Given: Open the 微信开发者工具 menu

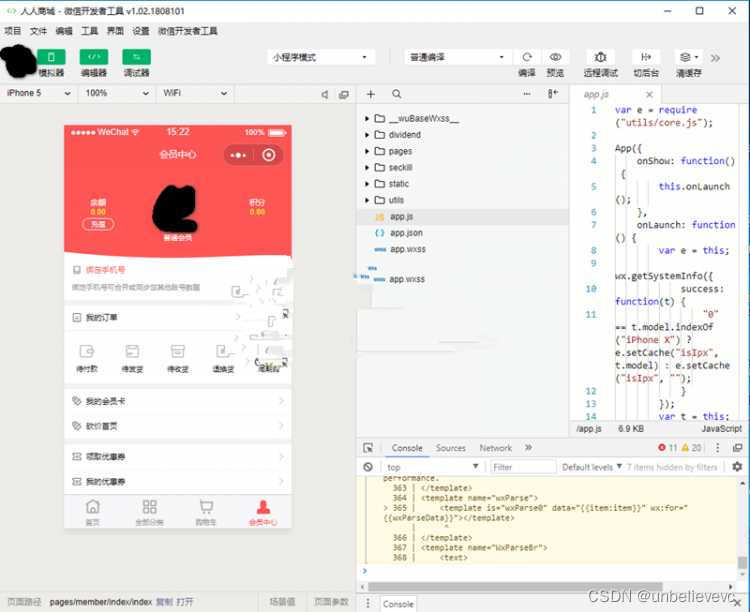Looking at the screenshot, I should tap(188, 31).
